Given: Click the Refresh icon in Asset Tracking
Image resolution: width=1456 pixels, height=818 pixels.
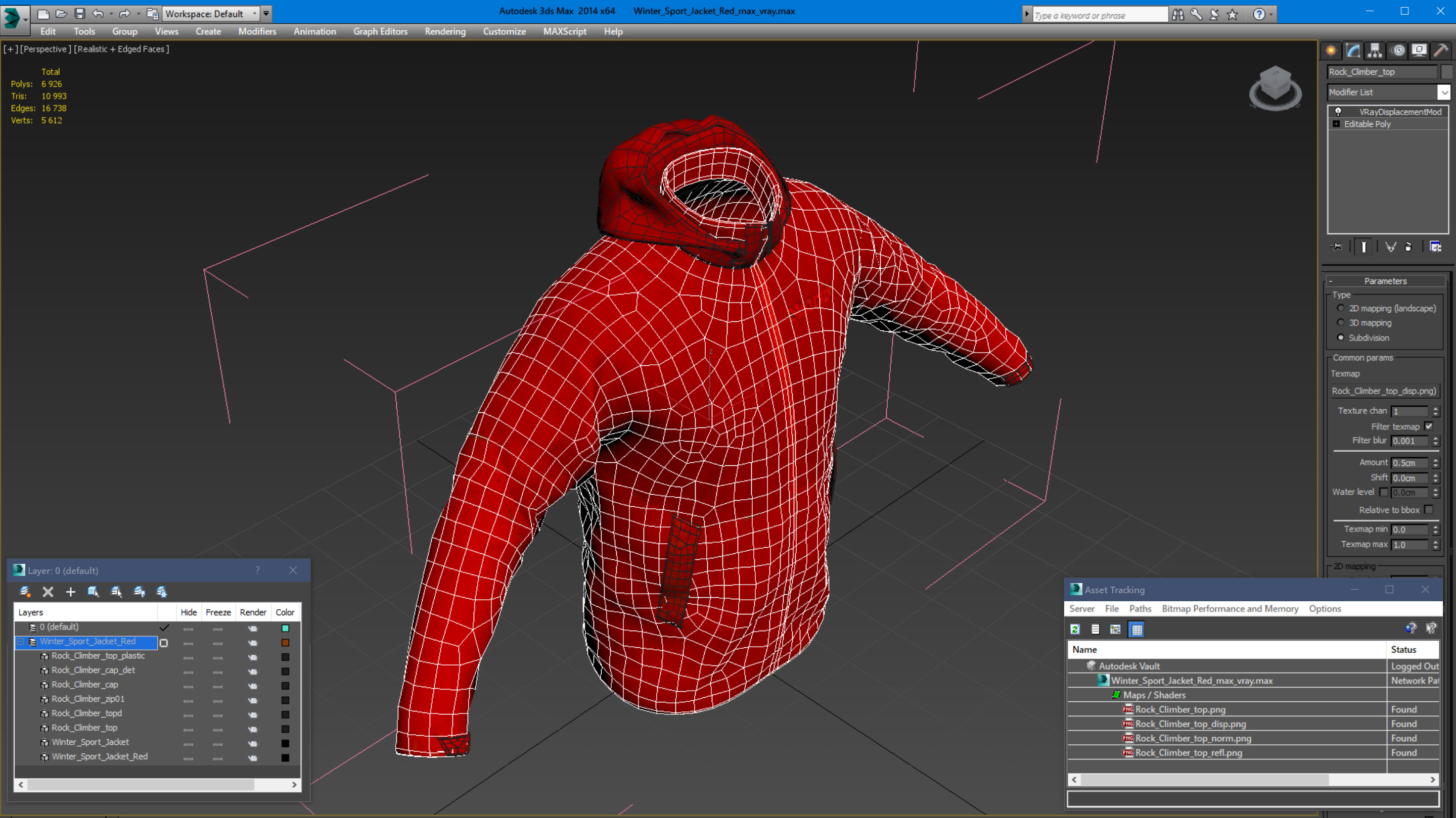Looking at the screenshot, I should pyautogui.click(x=1075, y=630).
